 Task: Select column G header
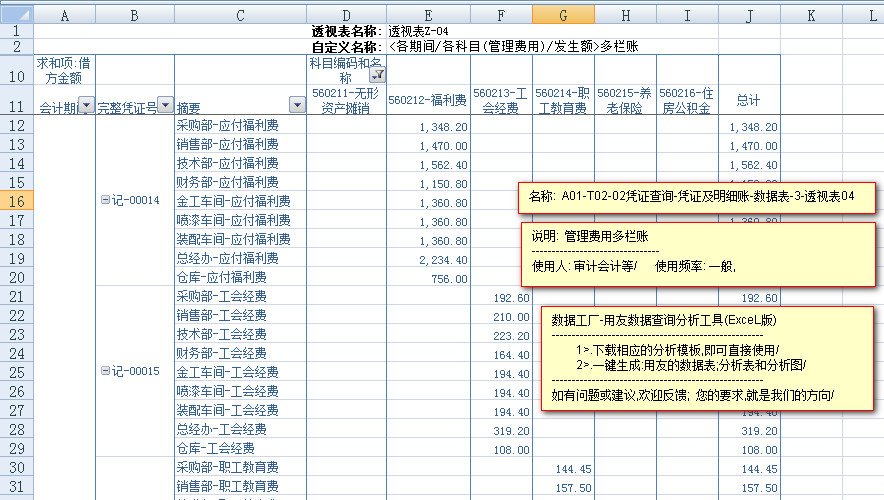tap(566, 16)
